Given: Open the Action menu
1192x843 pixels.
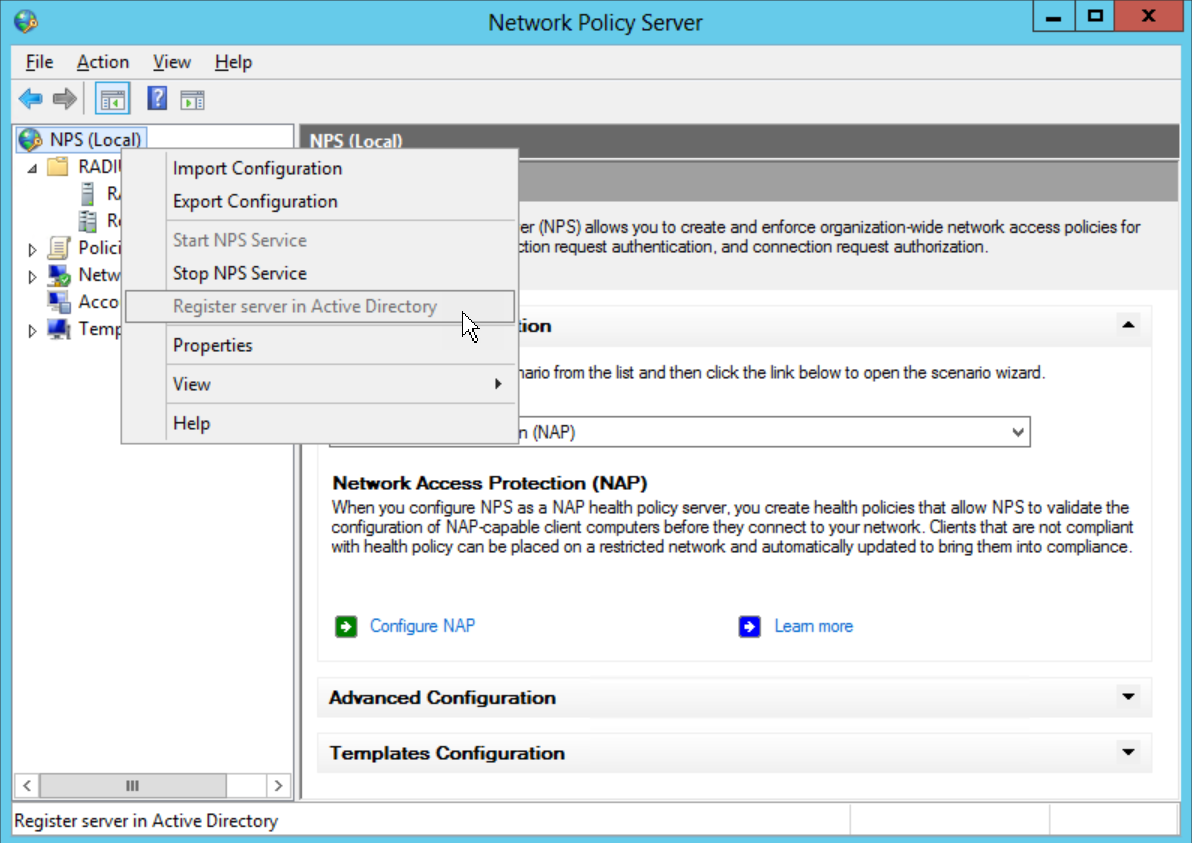Looking at the screenshot, I should (x=102, y=62).
